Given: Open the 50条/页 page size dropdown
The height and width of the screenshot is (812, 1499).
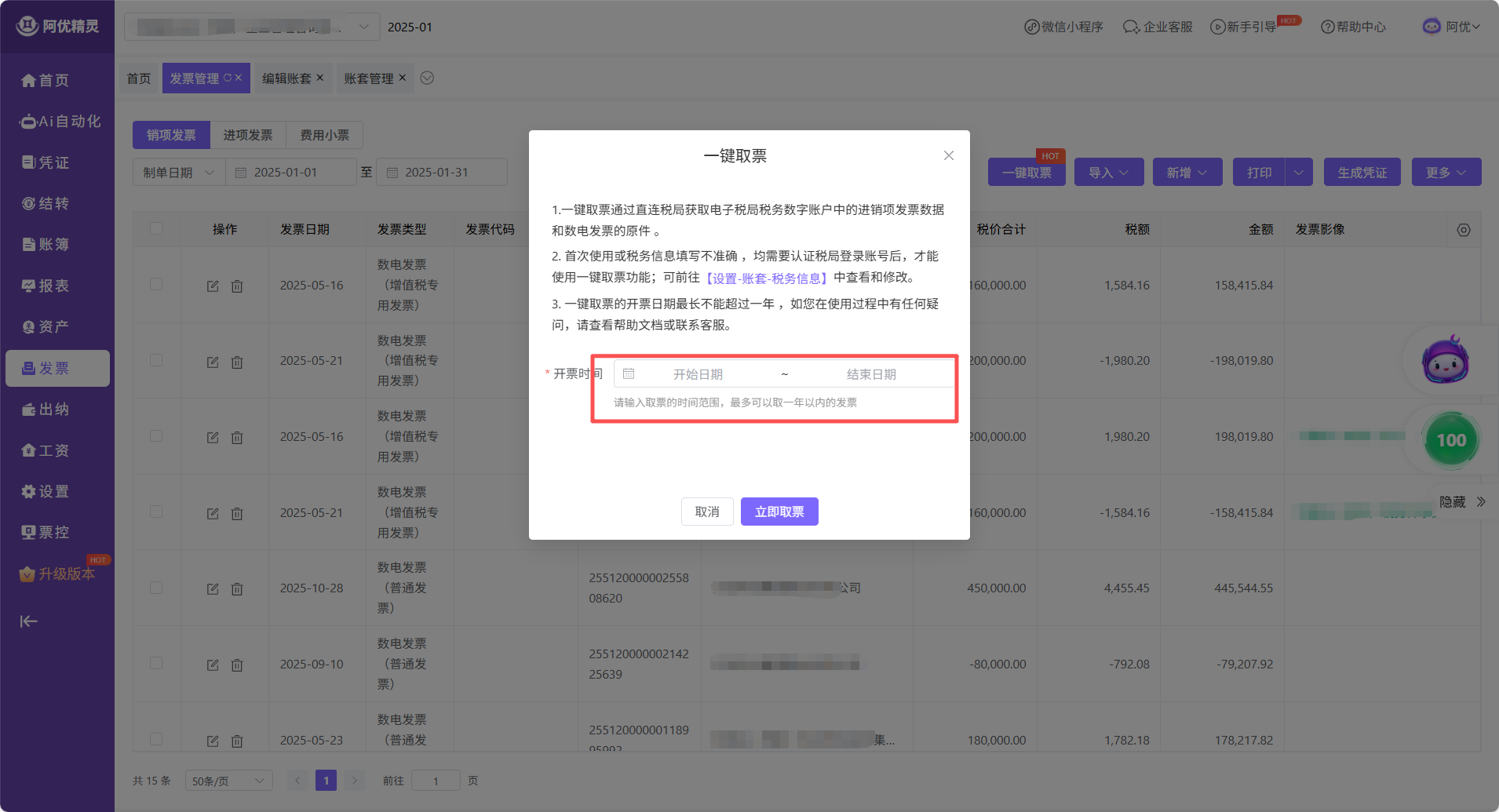Looking at the screenshot, I should [228, 781].
